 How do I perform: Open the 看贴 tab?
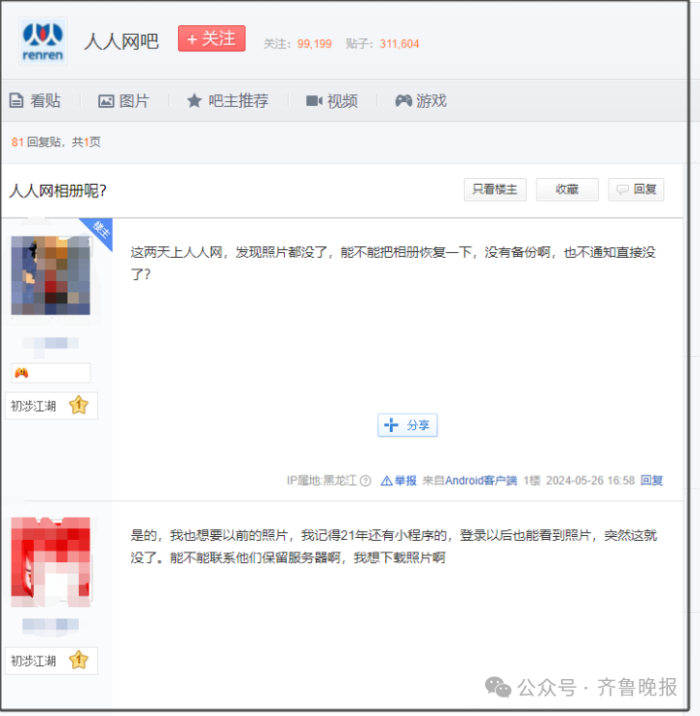point(35,100)
